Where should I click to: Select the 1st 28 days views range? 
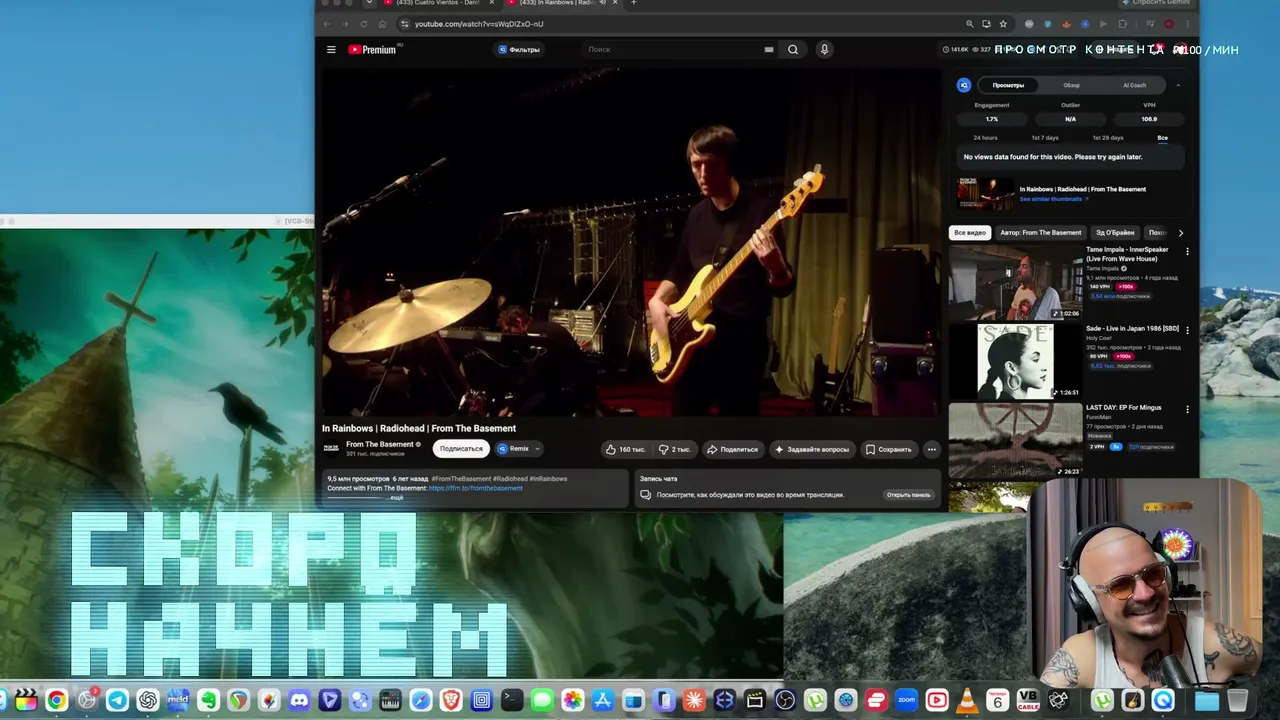pyautogui.click(x=1108, y=138)
